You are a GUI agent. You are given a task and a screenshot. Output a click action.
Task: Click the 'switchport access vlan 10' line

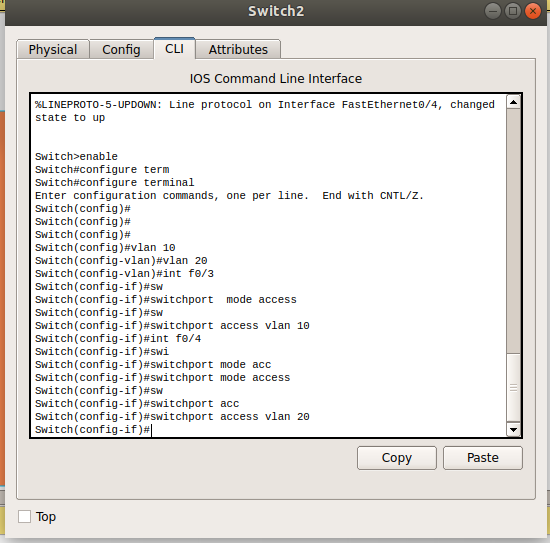coord(172,326)
